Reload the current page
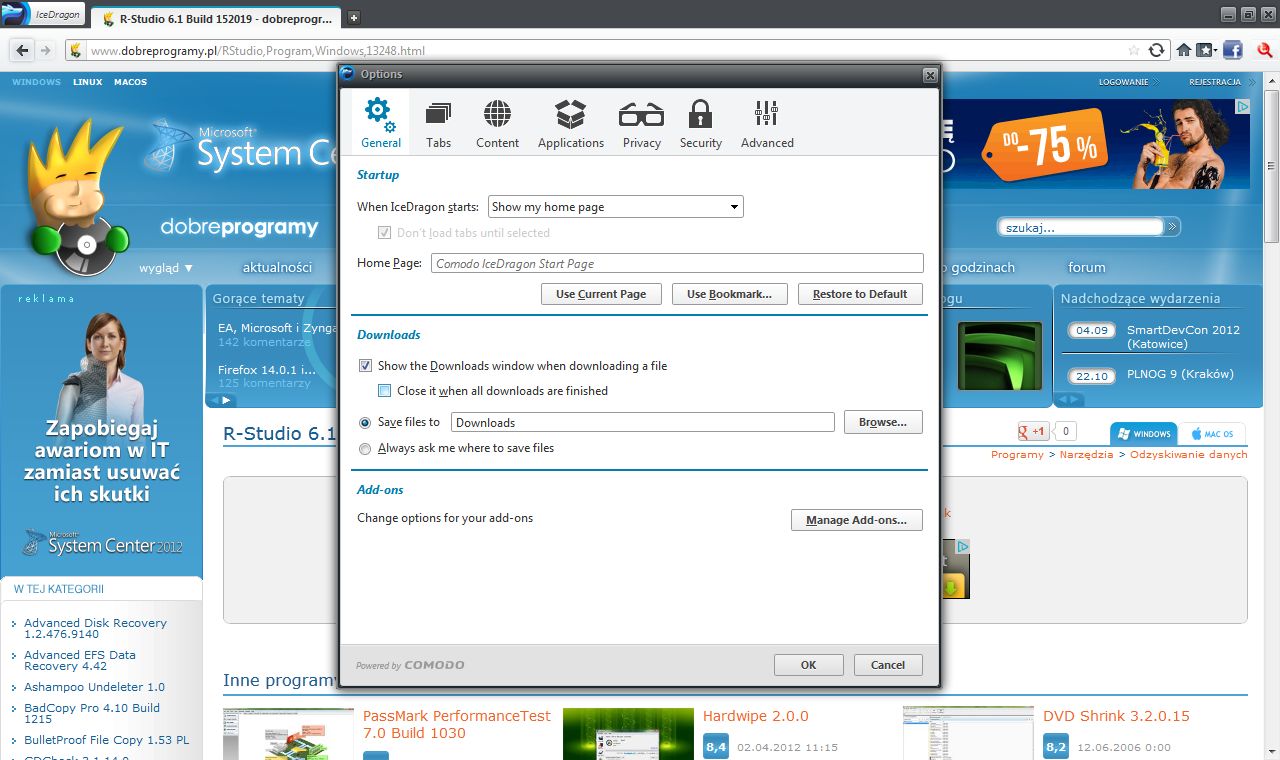 pyautogui.click(x=1157, y=50)
